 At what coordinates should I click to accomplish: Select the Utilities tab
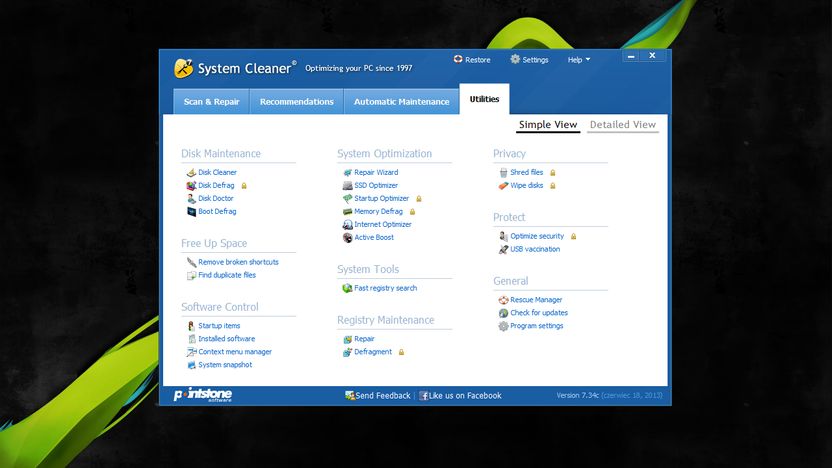(x=484, y=99)
